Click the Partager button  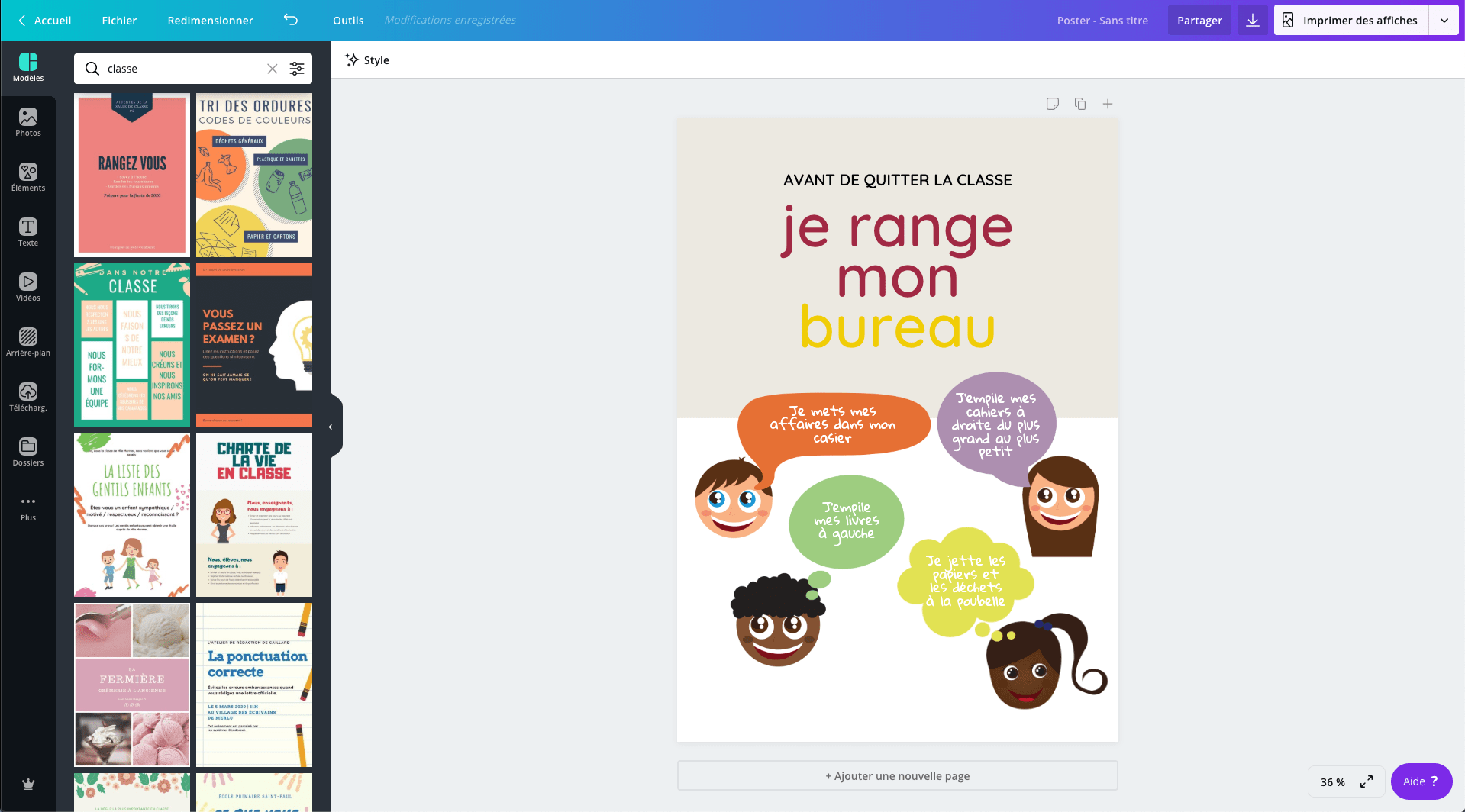pos(1199,21)
